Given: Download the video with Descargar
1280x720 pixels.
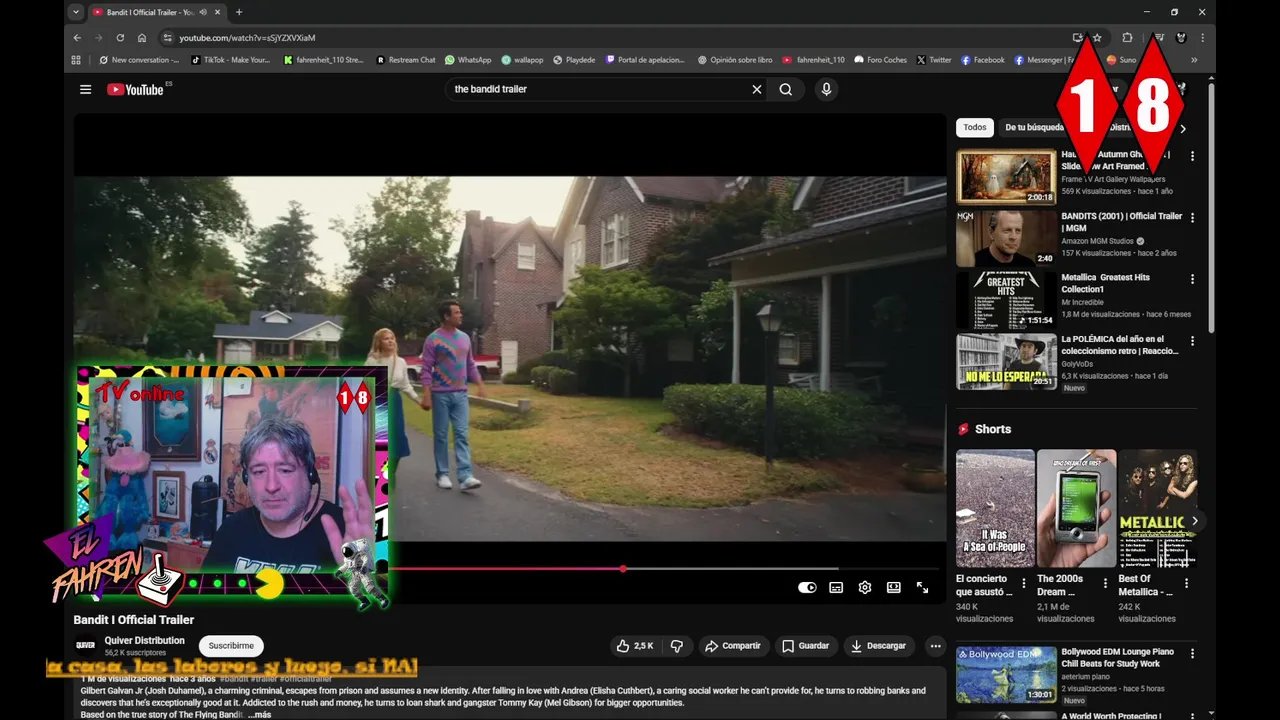Looking at the screenshot, I should (x=879, y=646).
